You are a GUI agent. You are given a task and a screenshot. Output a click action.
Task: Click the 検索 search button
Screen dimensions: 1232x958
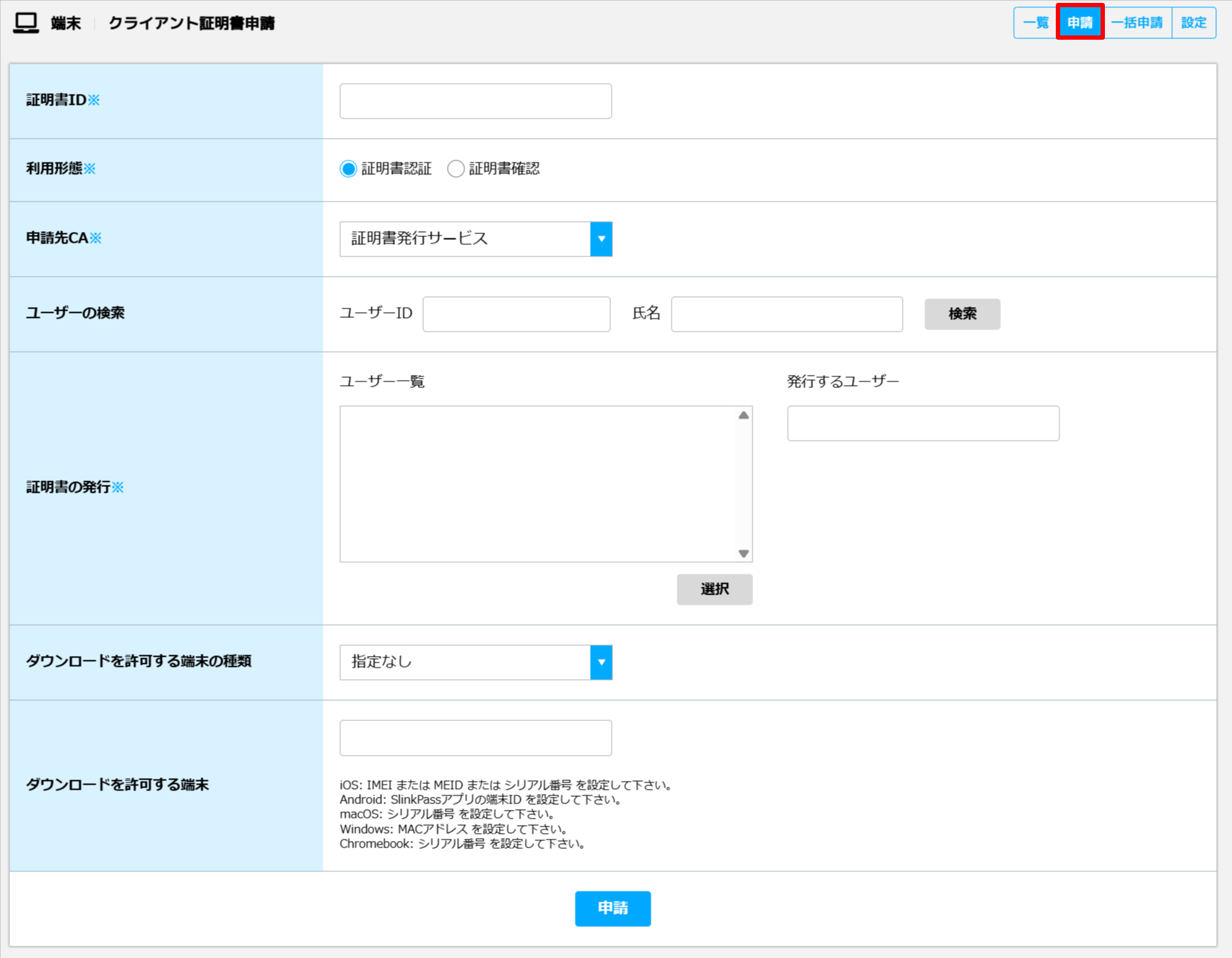pos(962,314)
